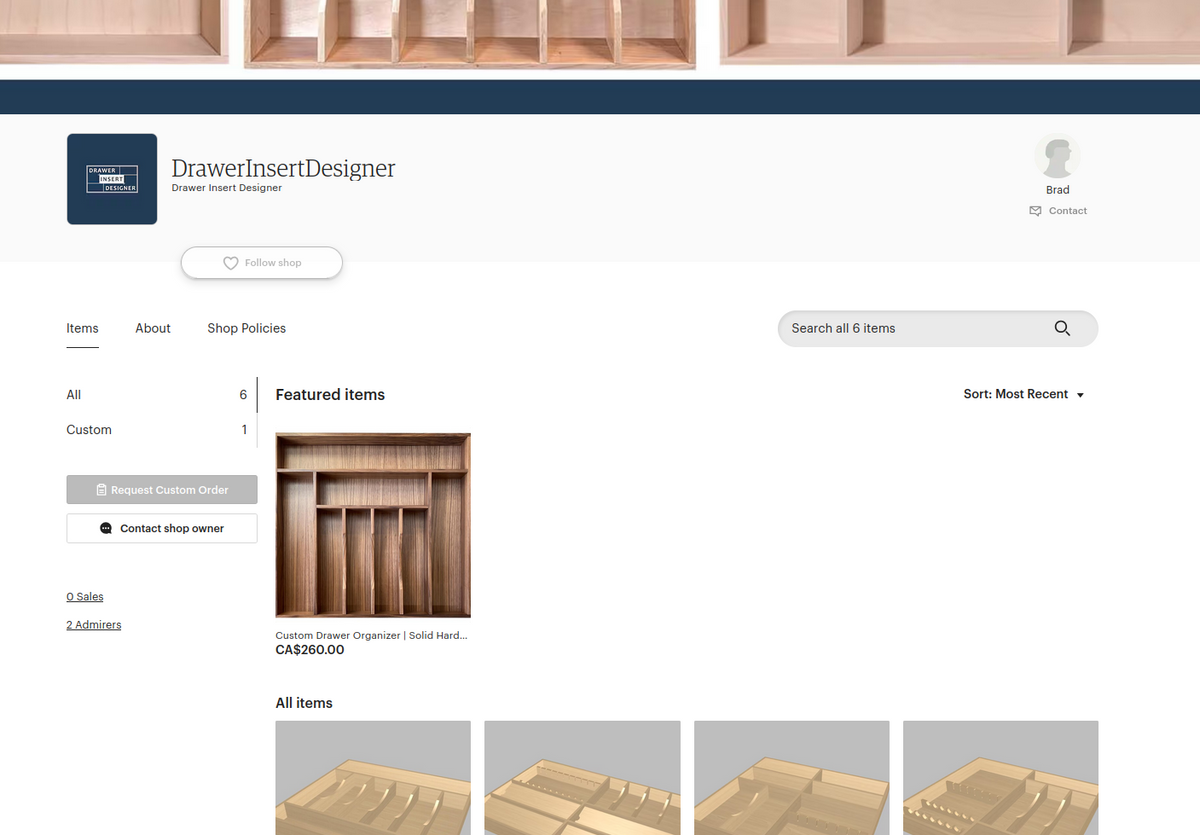The height and width of the screenshot is (835, 1200).
Task: Click Brad's profile avatar picture
Action: point(1057,155)
